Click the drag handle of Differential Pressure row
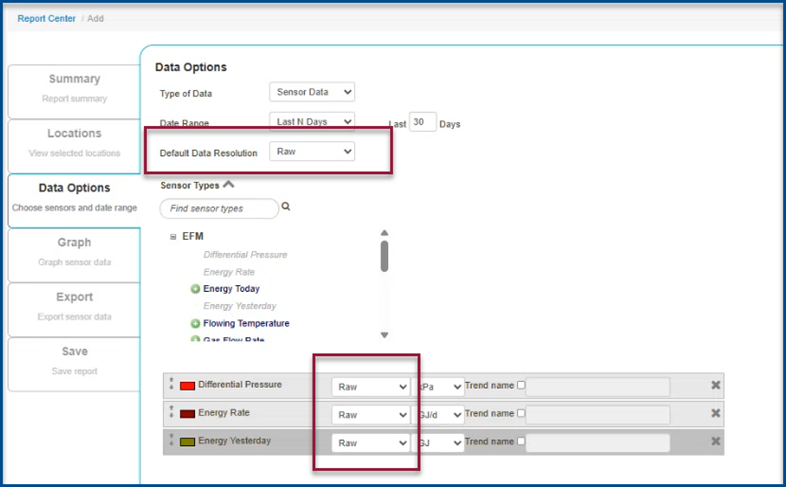Image resolution: width=786 pixels, height=487 pixels. pos(172,385)
